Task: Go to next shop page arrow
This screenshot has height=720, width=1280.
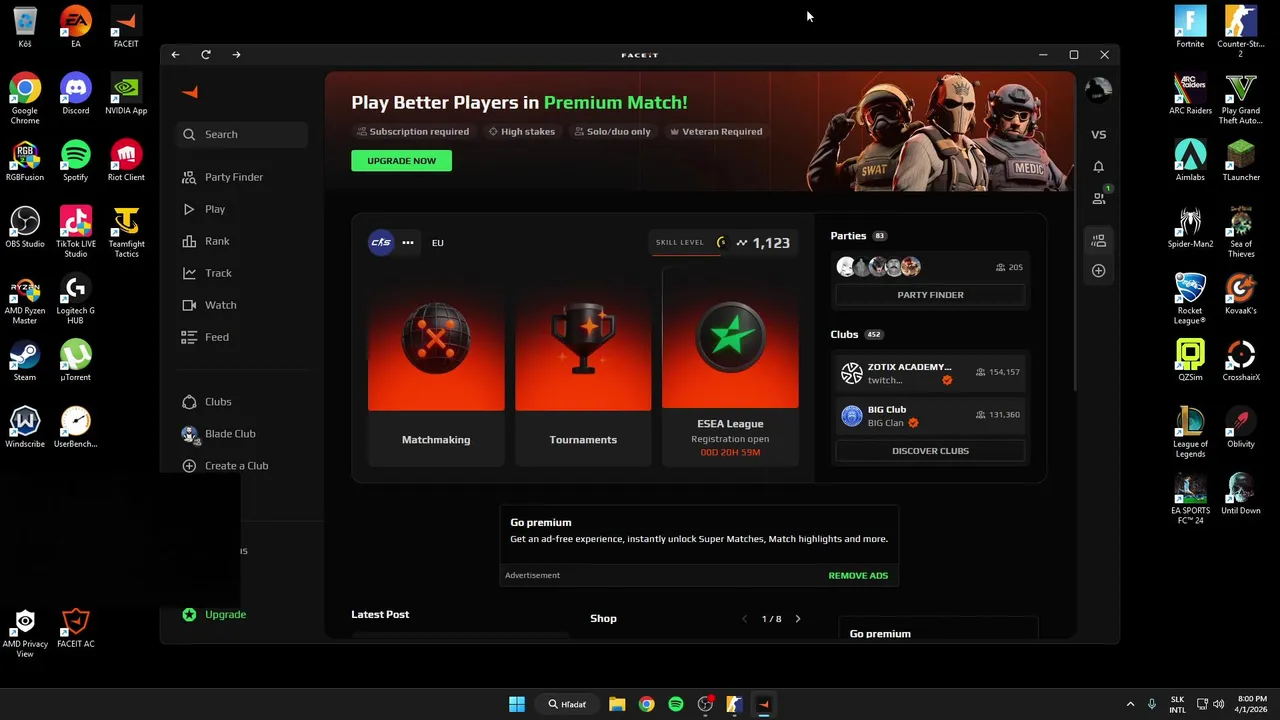Action: [x=798, y=619]
